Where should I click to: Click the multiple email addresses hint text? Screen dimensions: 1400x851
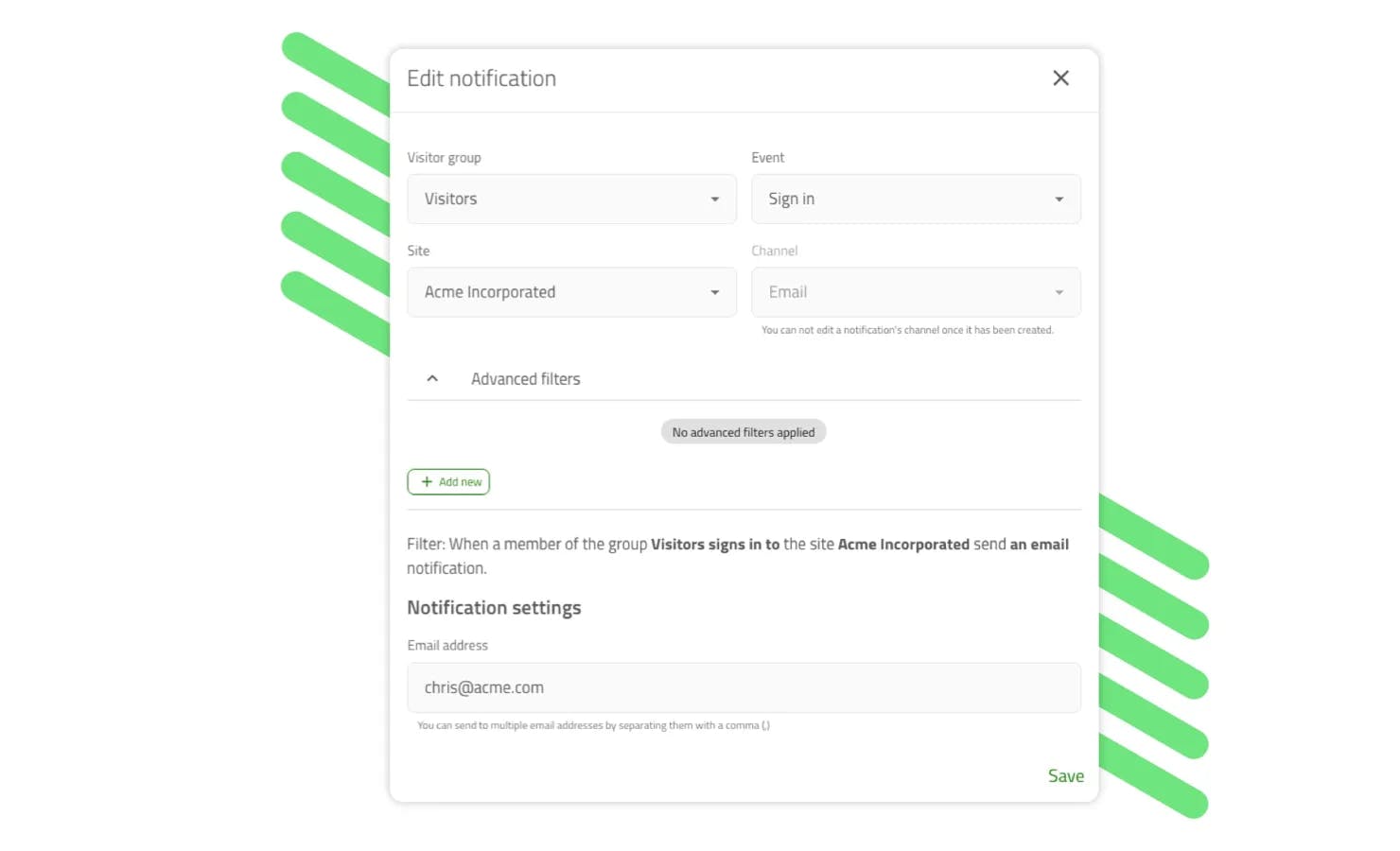tap(593, 726)
